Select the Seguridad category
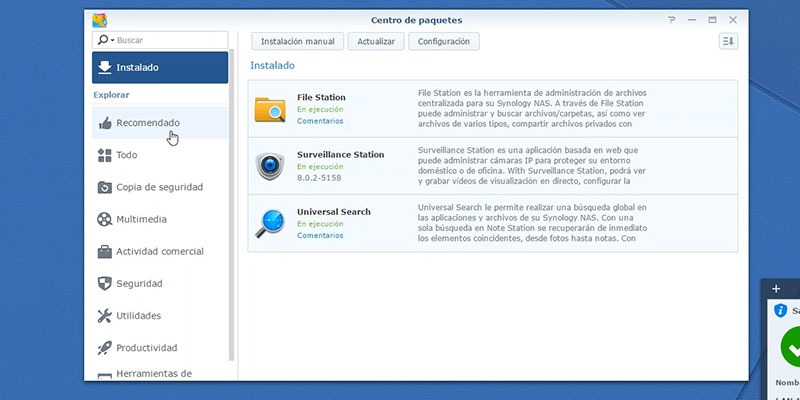 point(160,284)
